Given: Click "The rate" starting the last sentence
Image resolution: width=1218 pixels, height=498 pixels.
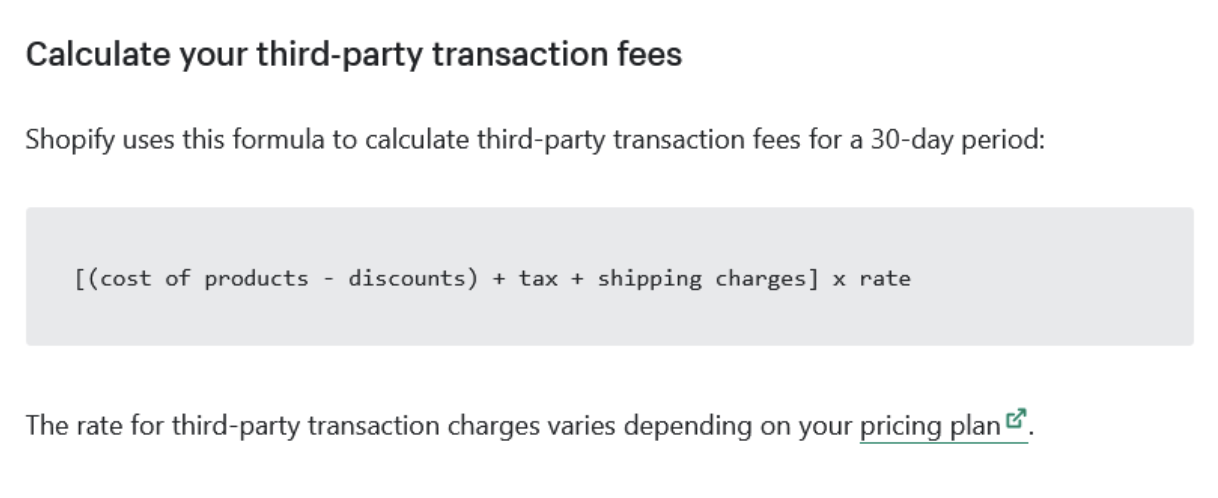Looking at the screenshot, I should (65, 427).
